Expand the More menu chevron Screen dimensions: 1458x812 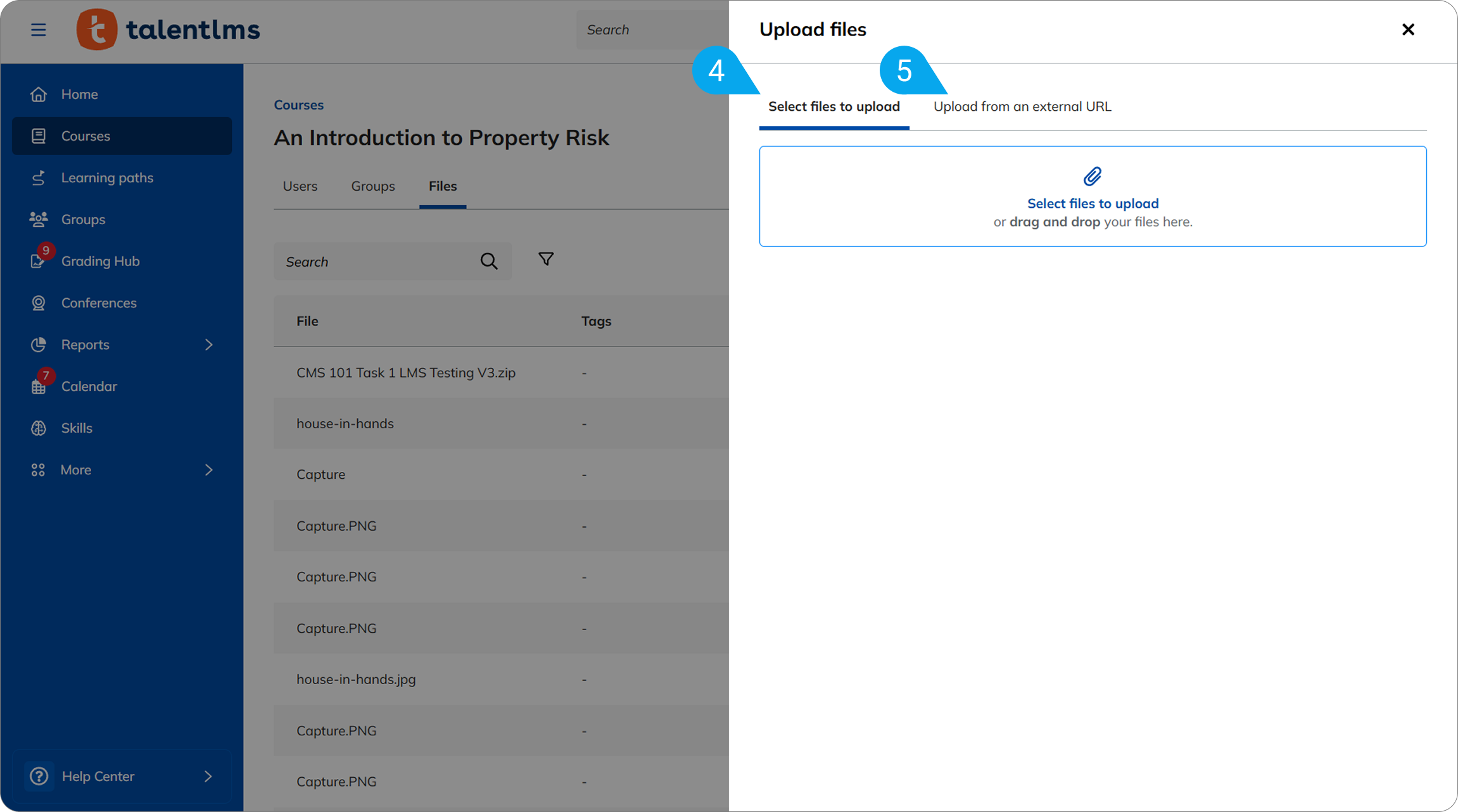tap(209, 470)
